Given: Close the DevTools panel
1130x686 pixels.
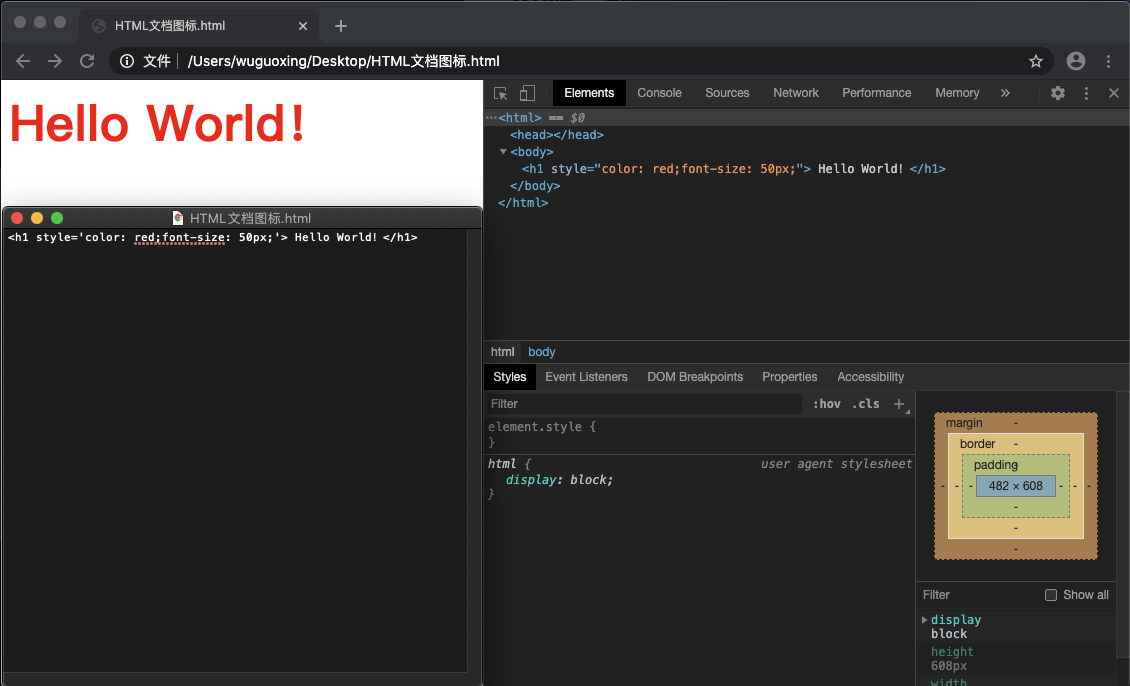Looking at the screenshot, I should (1113, 93).
